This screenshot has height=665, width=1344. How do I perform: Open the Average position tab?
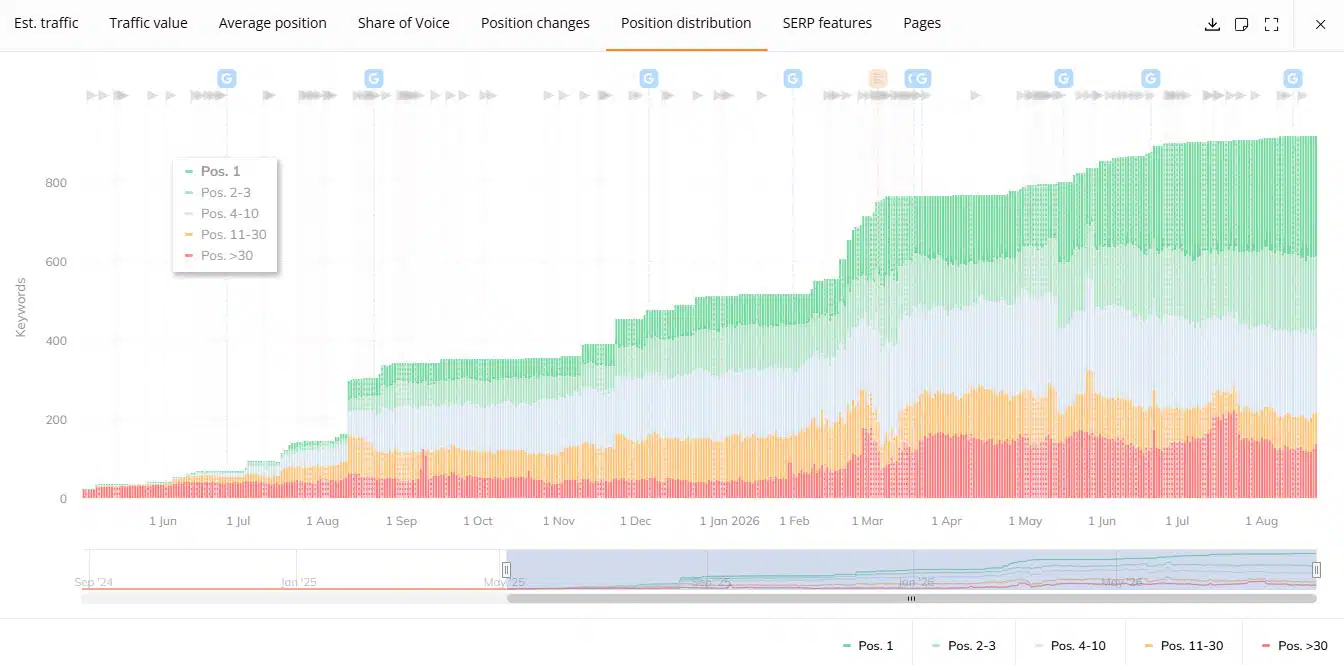click(273, 23)
